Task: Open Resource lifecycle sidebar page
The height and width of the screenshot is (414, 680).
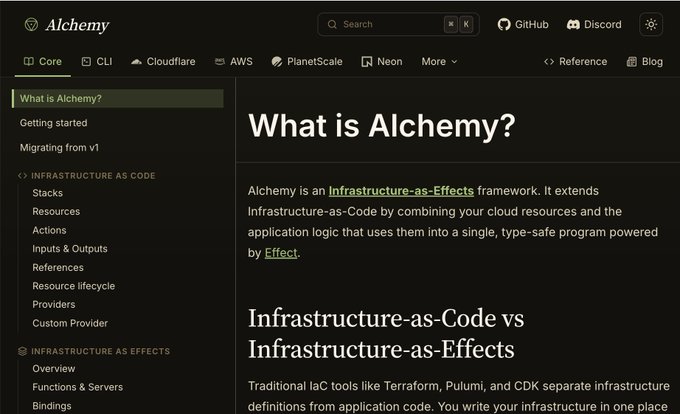Action: 73,286
